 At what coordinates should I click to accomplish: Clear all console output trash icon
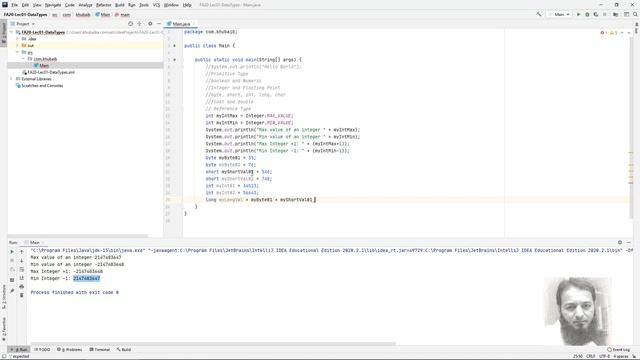point(22,295)
